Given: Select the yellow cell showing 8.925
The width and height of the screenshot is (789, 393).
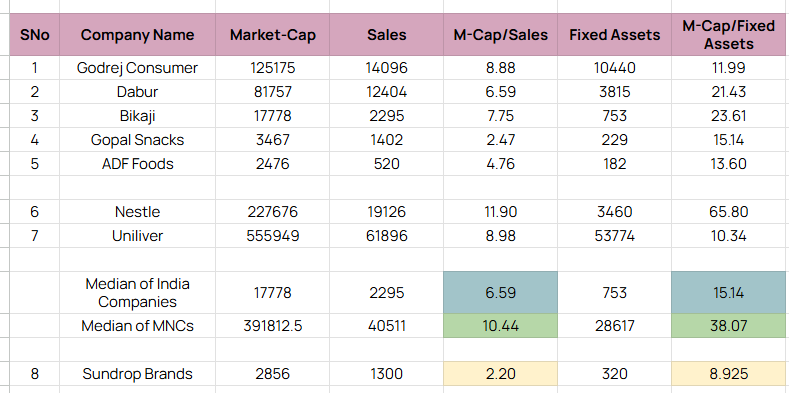Looking at the screenshot, I should (728, 374).
